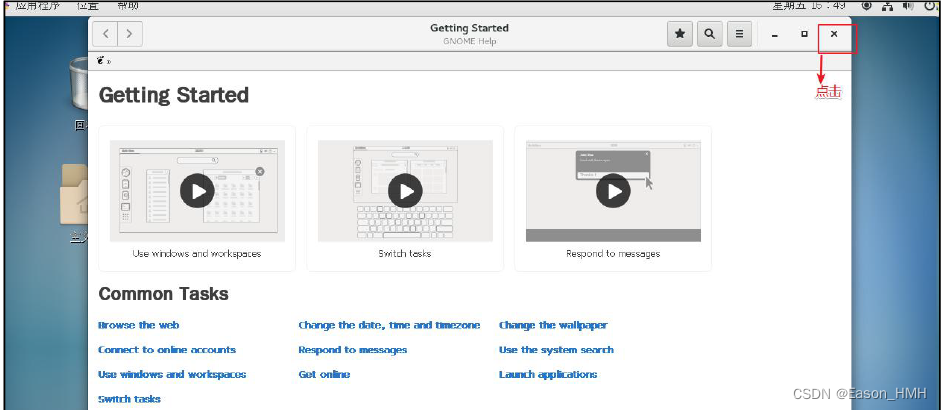942x410 pixels.
Task: Open the Change the wallpaper link
Action: (553, 325)
